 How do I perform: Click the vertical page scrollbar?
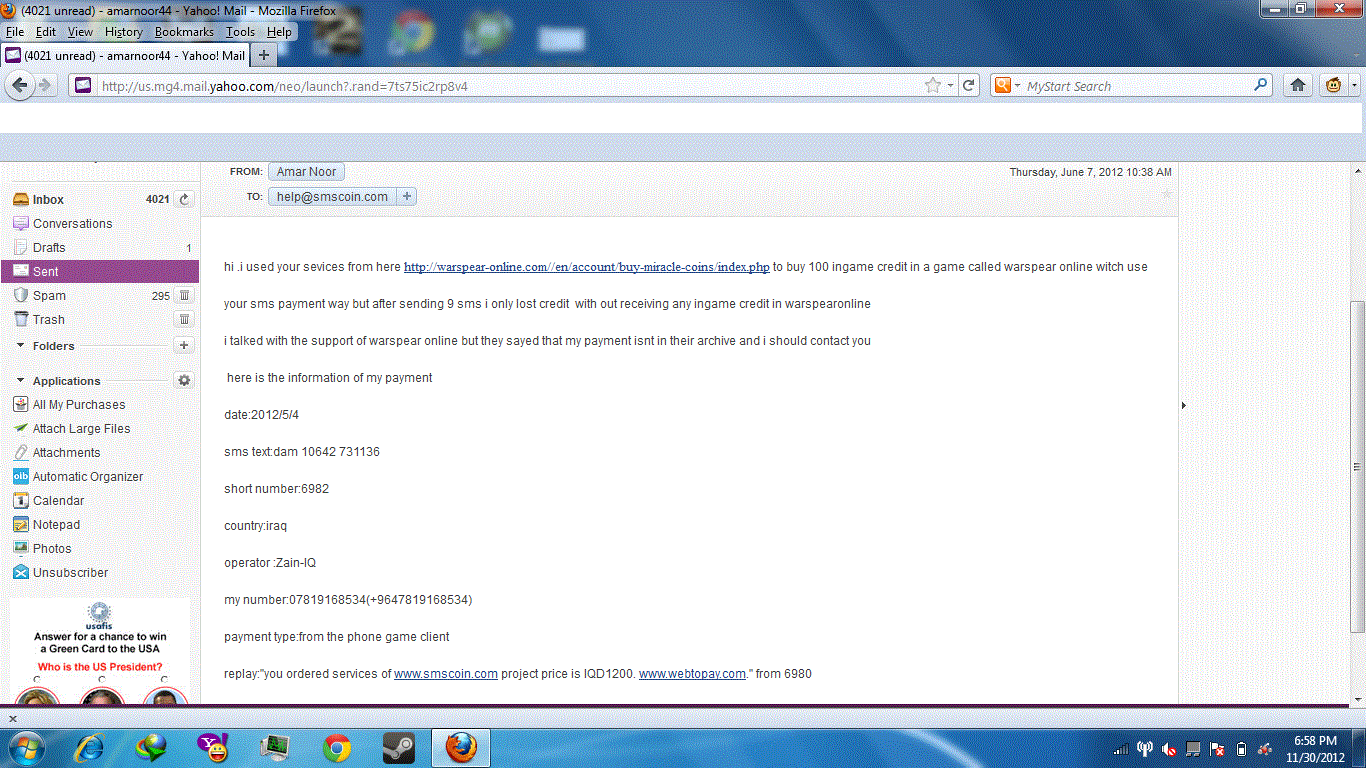(x=1357, y=466)
